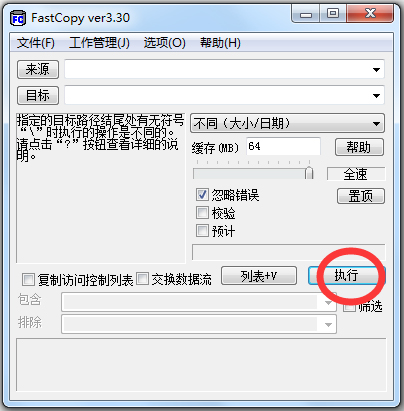Screen dimensions: 404x411
Task: Minimize the FastCopy window
Action: click(306, 14)
